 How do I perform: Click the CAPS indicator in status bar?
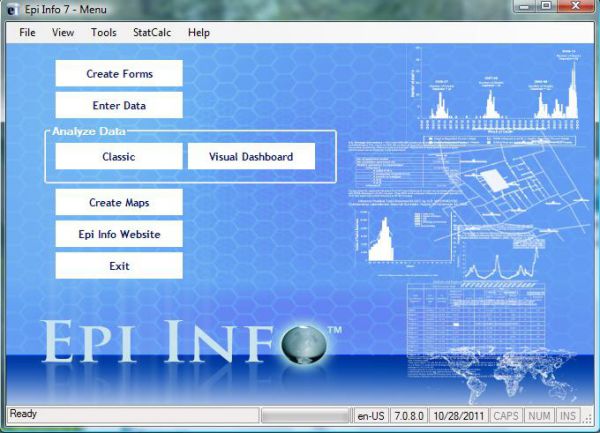(506, 416)
